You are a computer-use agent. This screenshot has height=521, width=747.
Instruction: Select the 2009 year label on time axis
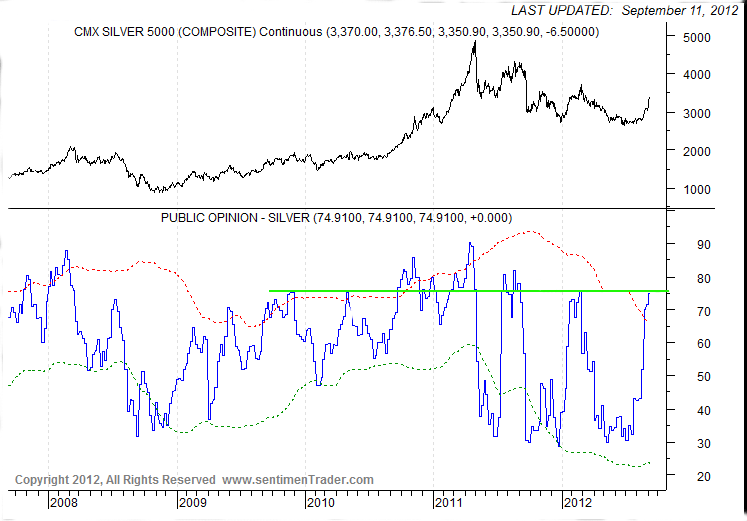tap(191, 503)
